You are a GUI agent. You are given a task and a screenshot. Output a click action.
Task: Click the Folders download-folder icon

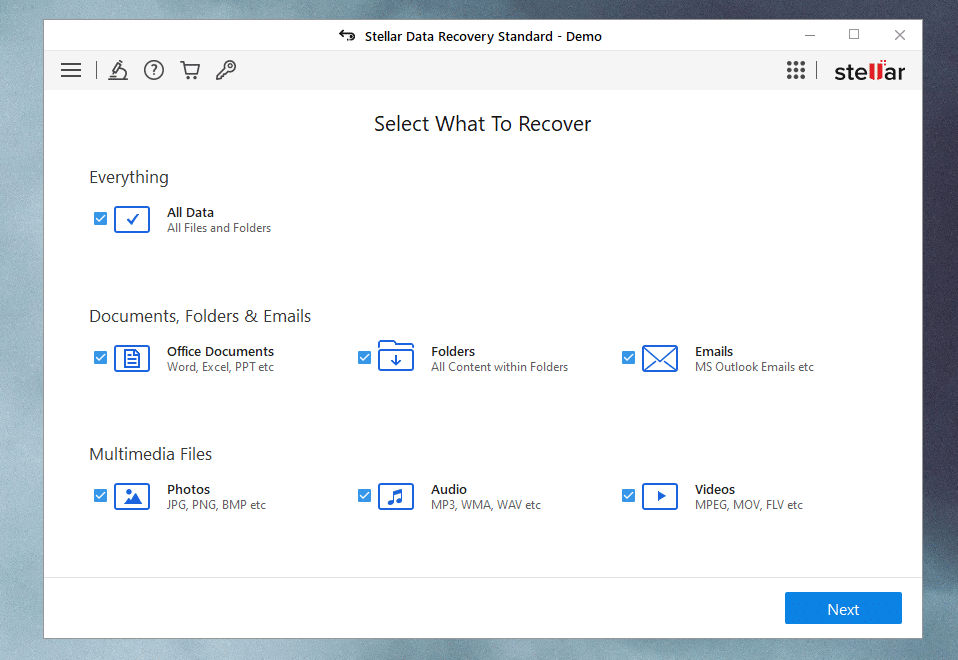tap(396, 357)
